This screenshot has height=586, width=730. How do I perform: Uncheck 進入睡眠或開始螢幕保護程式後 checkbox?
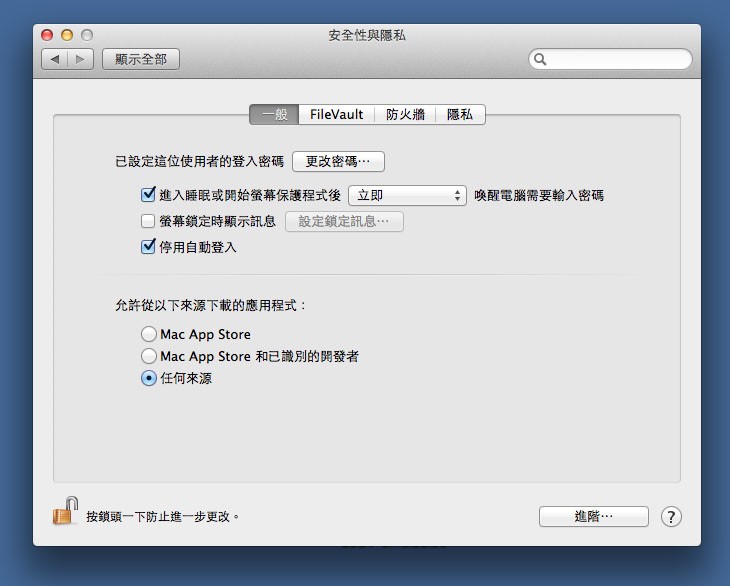pyautogui.click(x=148, y=194)
